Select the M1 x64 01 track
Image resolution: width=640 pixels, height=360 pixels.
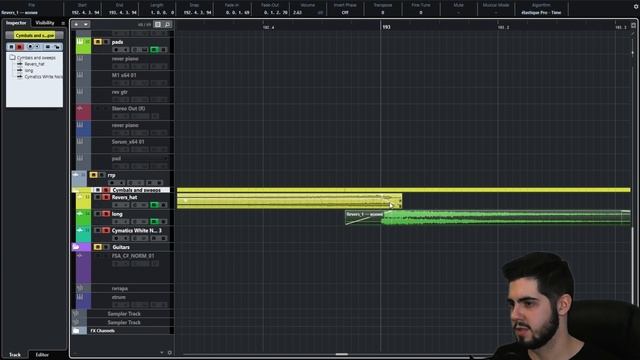(x=124, y=75)
